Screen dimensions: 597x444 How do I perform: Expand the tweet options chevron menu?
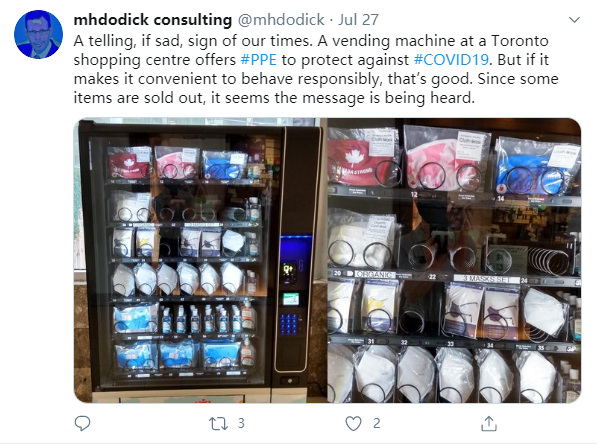pyautogui.click(x=574, y=19)
